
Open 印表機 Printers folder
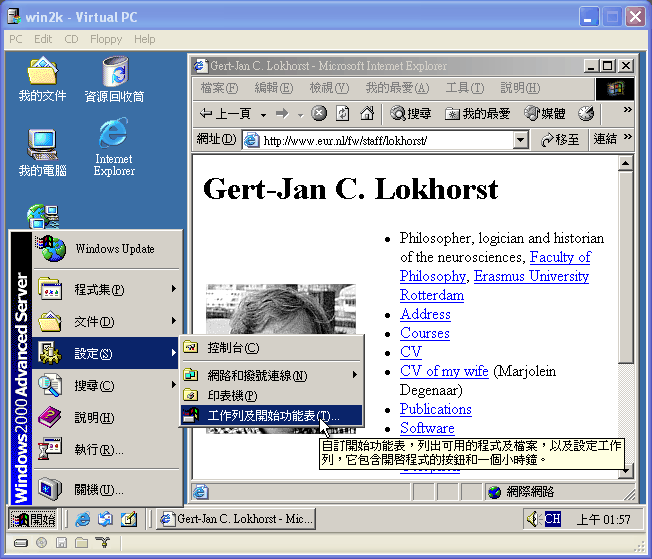272,395
